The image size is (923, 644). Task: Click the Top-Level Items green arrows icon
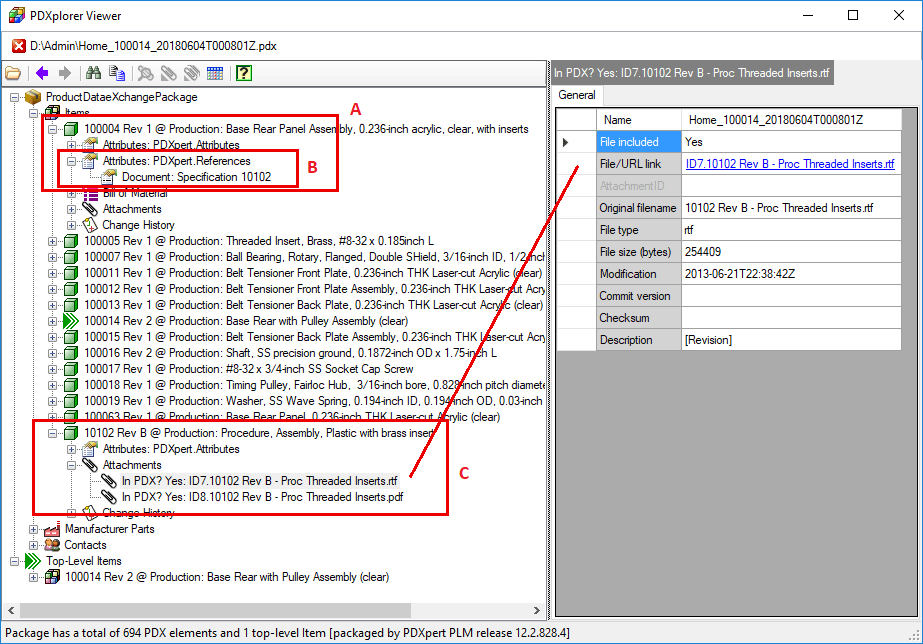[33, 560]
